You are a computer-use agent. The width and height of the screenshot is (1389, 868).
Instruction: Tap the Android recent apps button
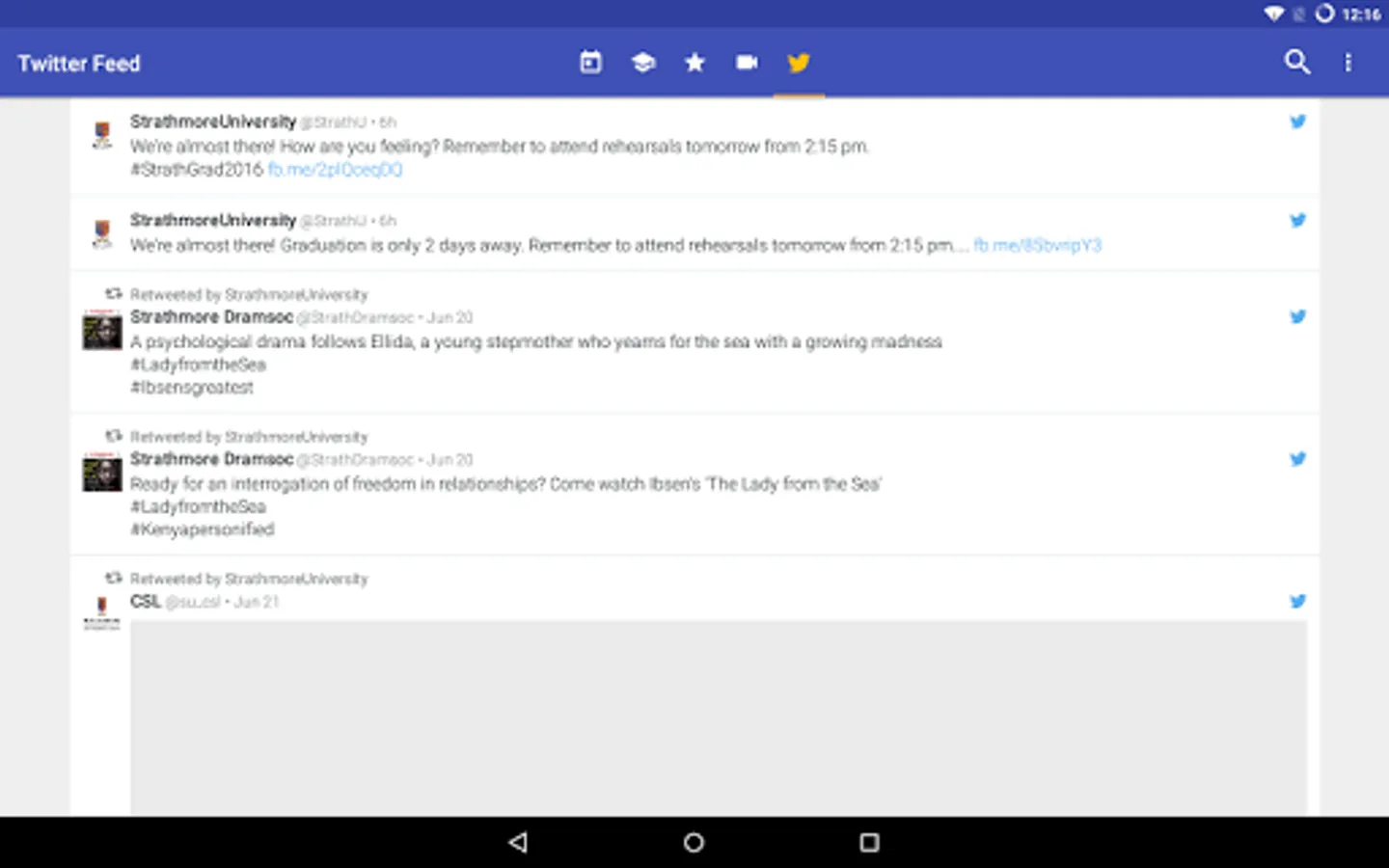pyautogui.click(x=869, y=843)
